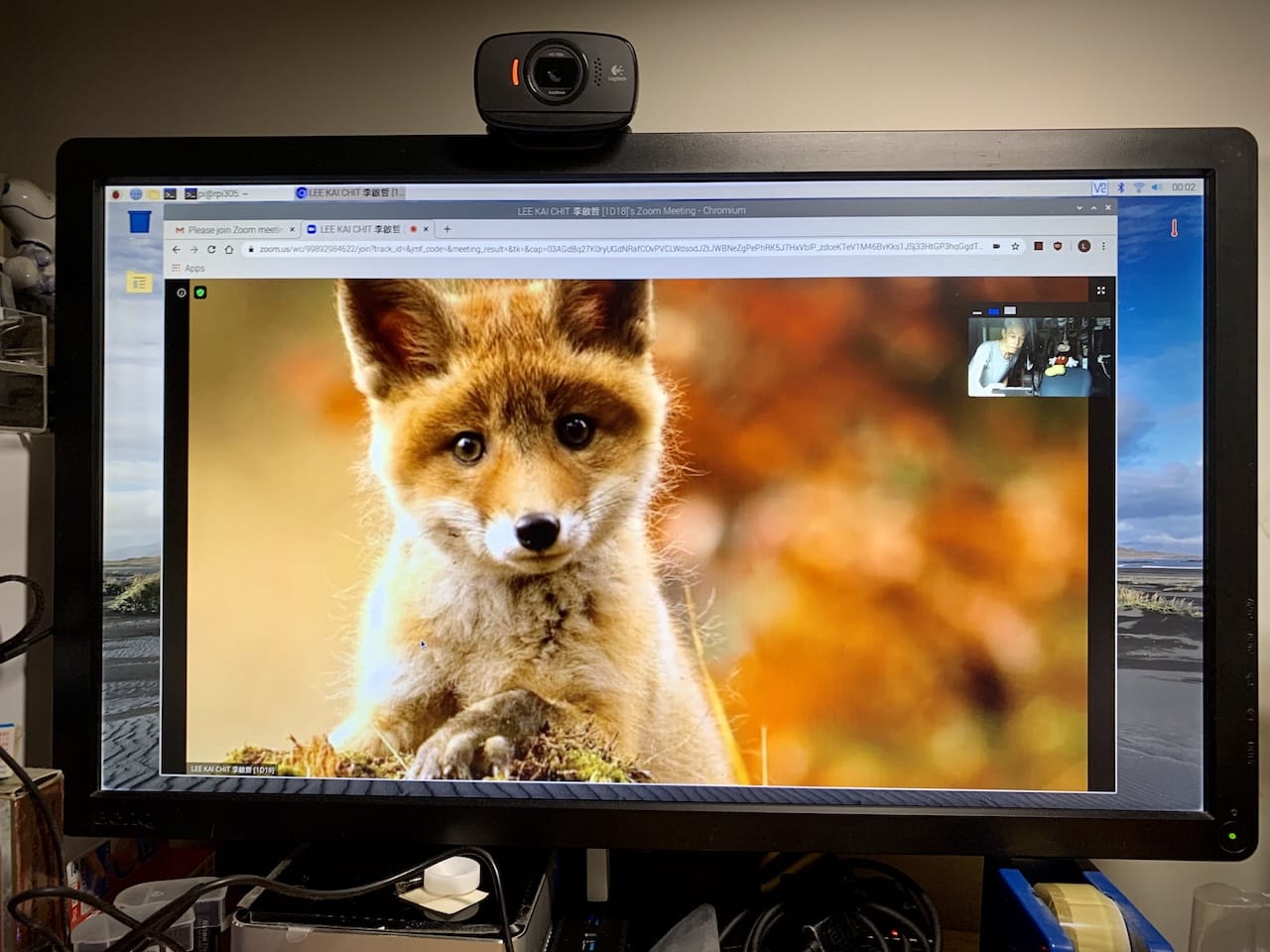
Task: Open Raspberry Pi main menu
Action: (x=117, y=194)
